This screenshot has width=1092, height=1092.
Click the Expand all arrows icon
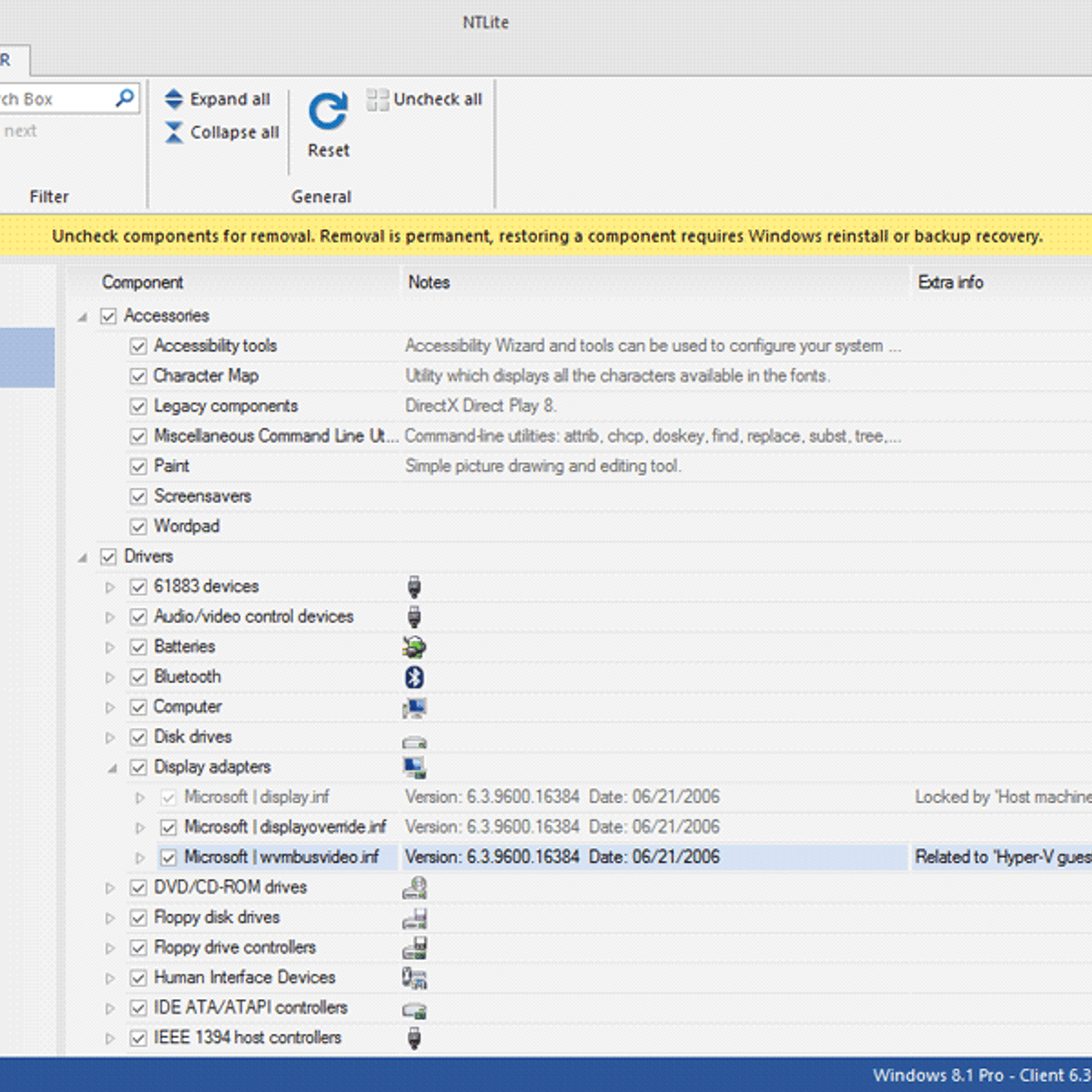pyautogui.click(x=174, y=99)
